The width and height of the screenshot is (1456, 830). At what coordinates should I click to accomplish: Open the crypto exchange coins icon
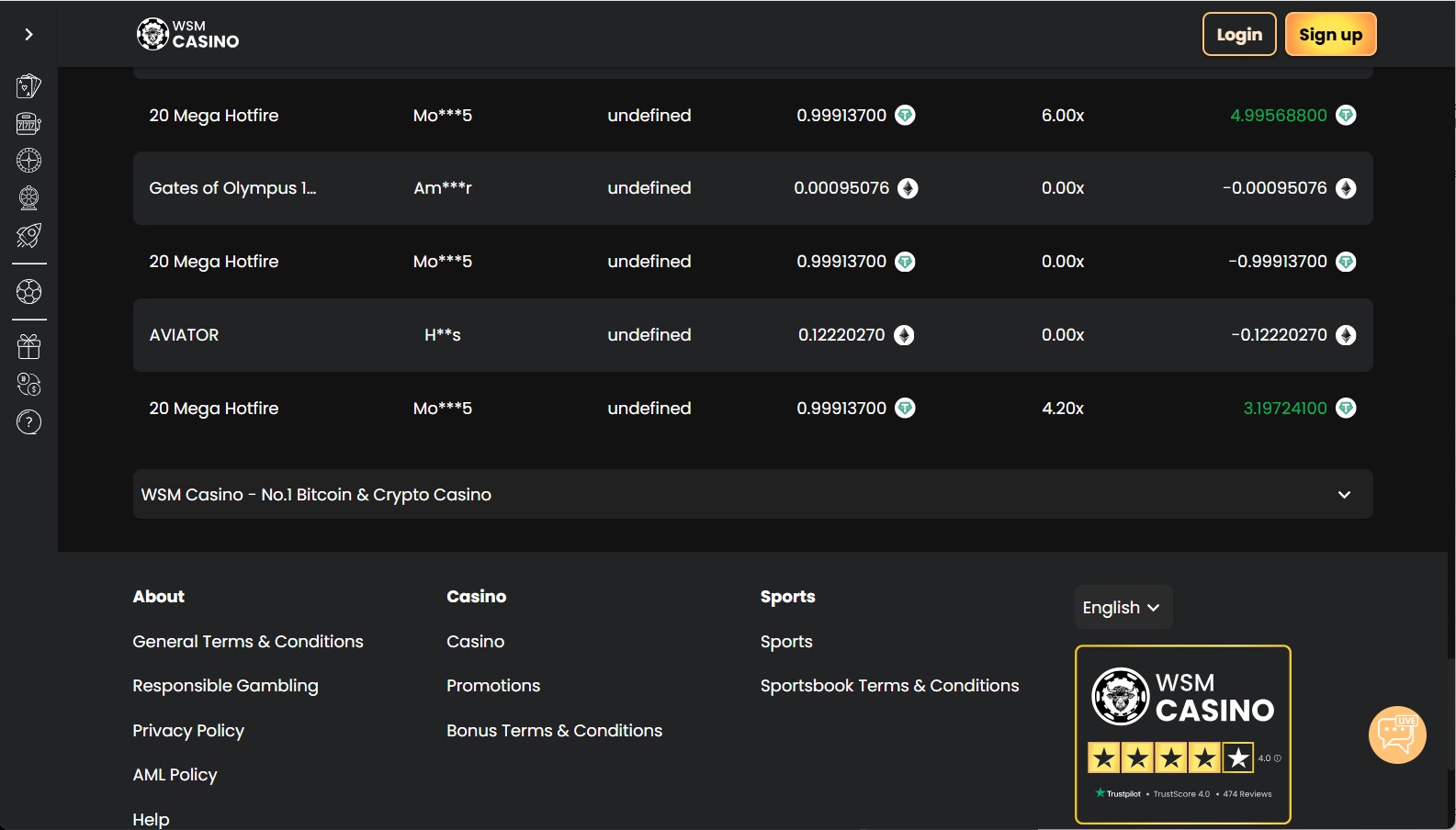(x=28, y=384)
